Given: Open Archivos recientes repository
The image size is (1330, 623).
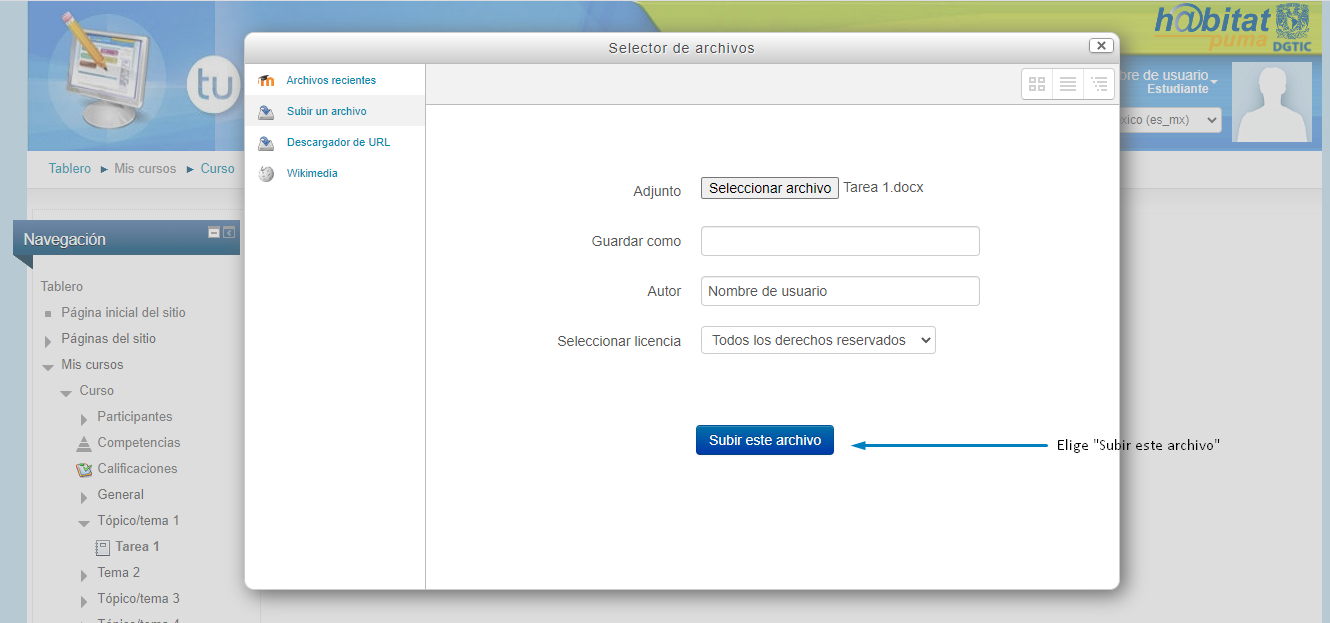Looking at the screenshot, I should (331, 80).
